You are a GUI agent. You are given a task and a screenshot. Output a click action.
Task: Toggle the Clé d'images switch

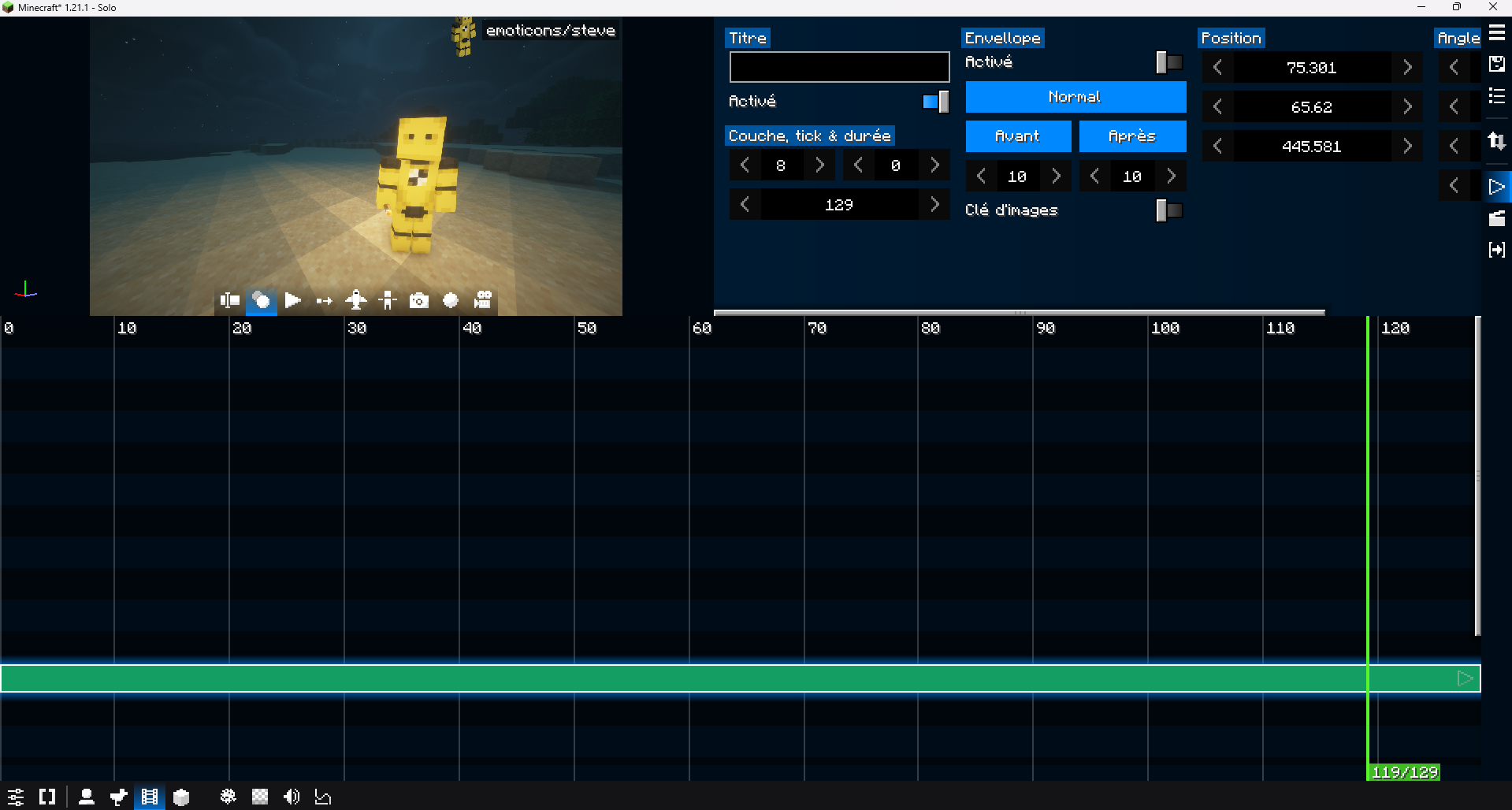click(1168, 210)
